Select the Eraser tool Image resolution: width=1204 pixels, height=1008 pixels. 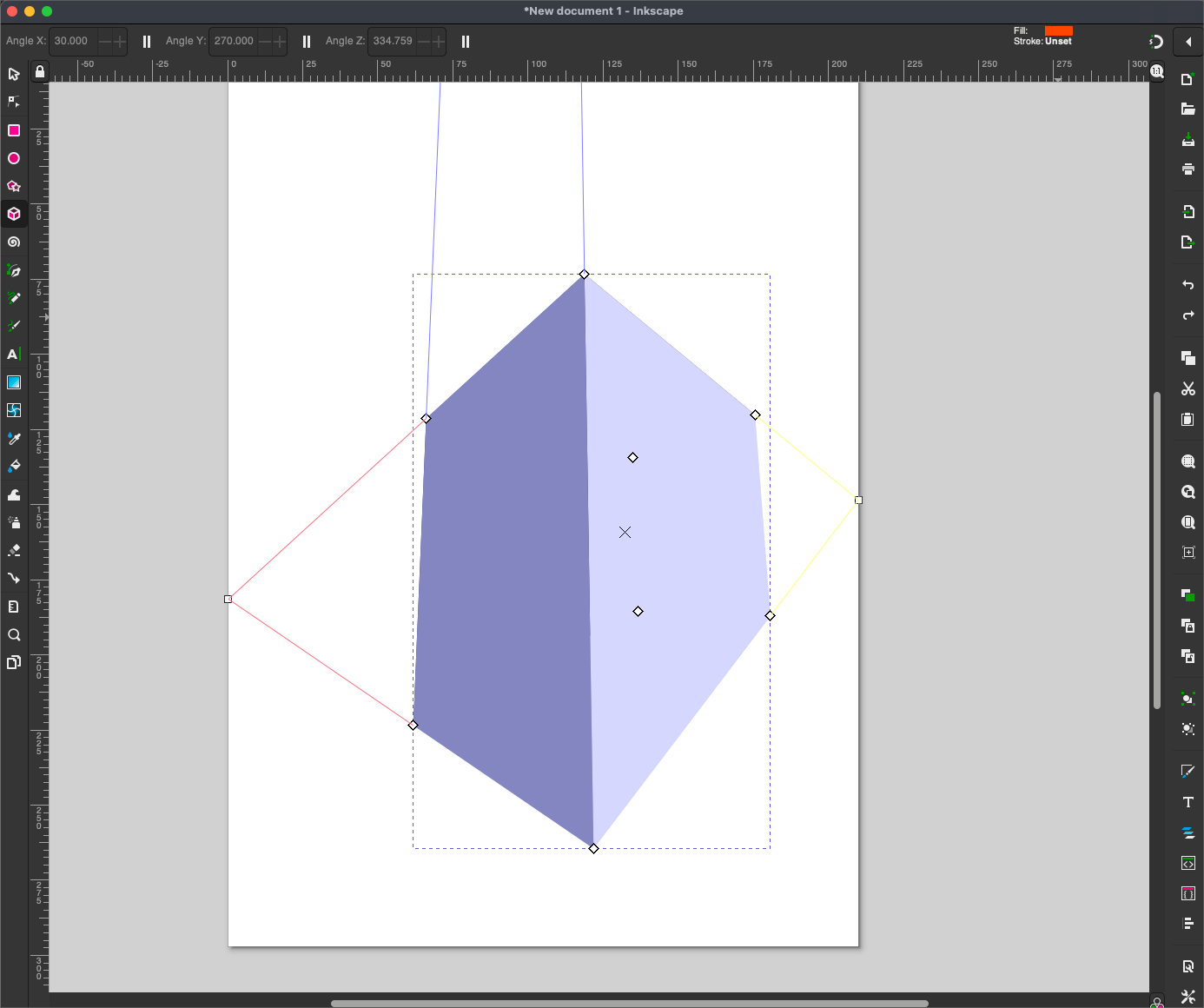(x=14, y=550)
